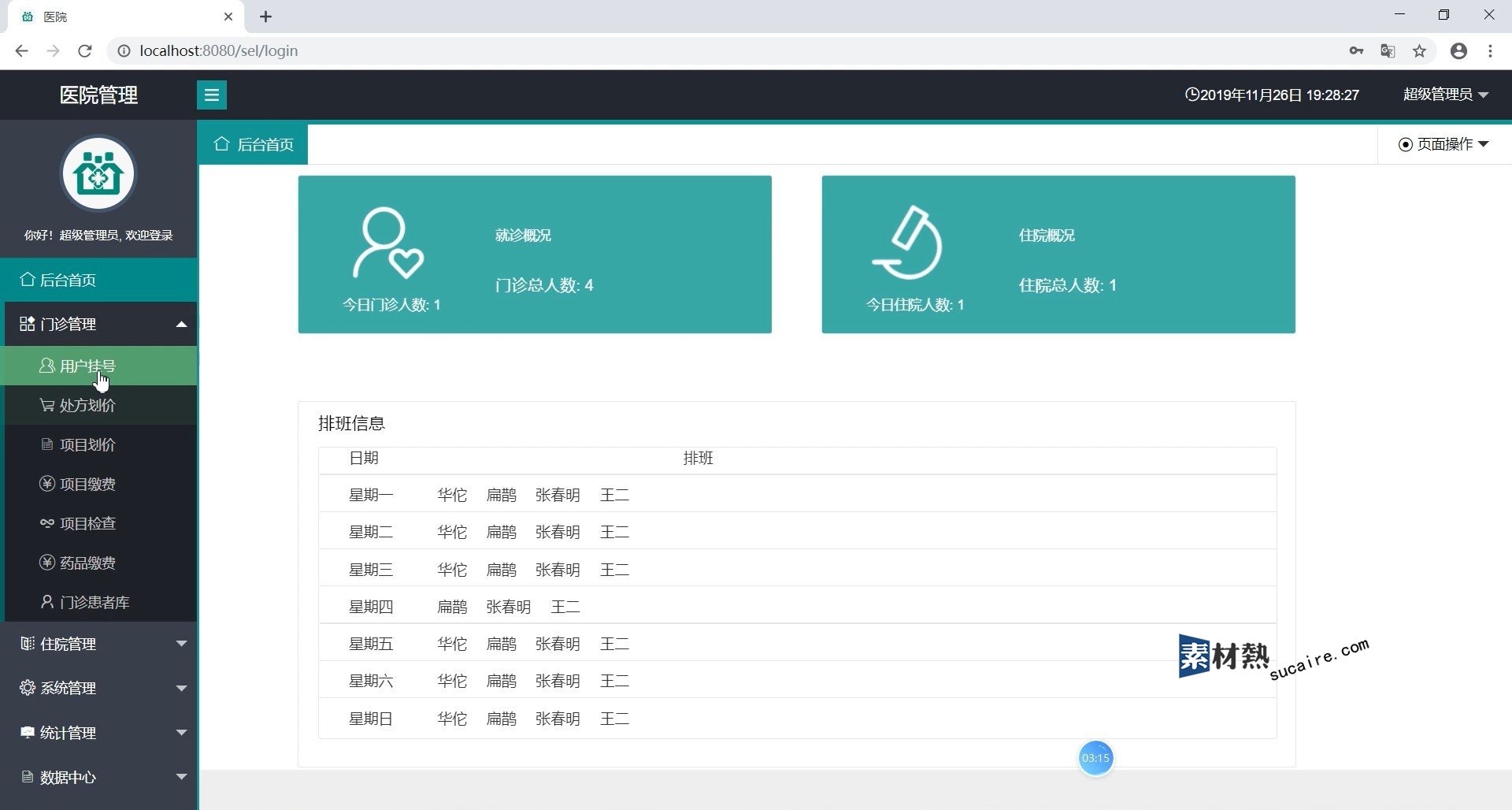Click the 用户挂号 person icon

46,366
